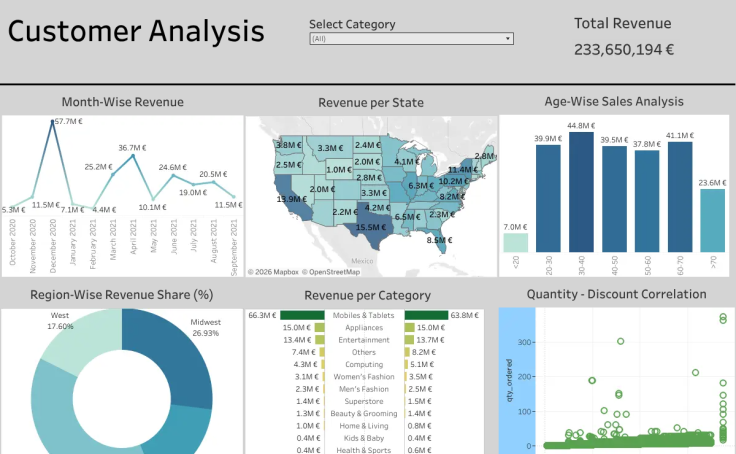Select the Total Revenue value 233,650,194 €
Image resolution: width=736 pixels, height=454 pixels.
[x=624, y=49]
